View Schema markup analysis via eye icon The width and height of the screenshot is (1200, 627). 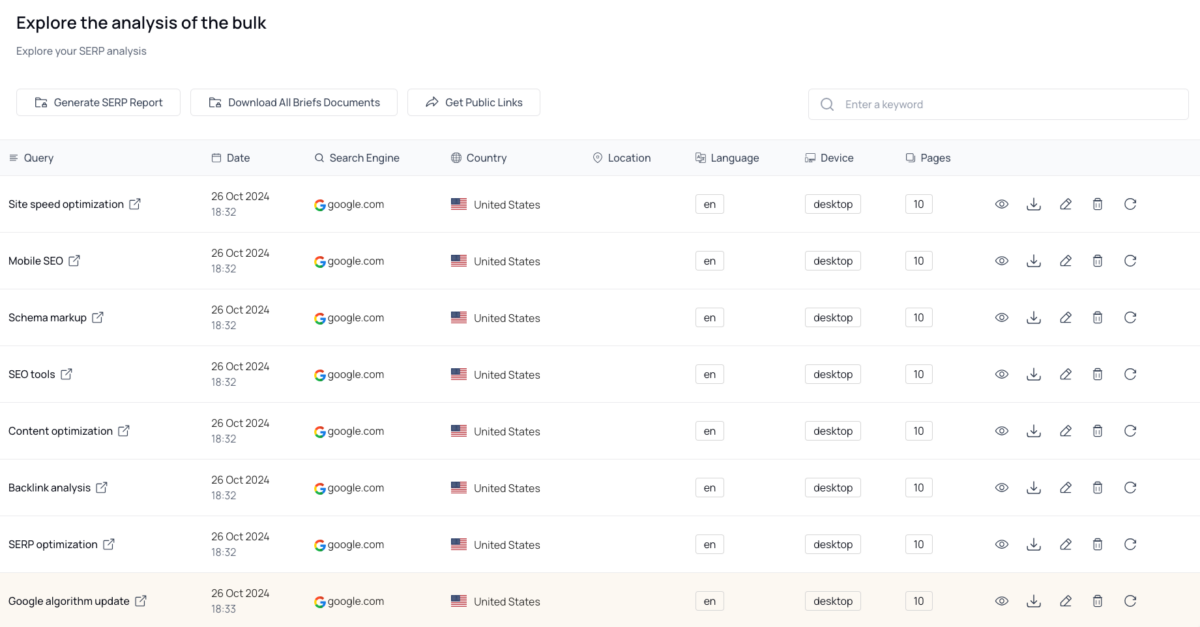click(x=1001, y=318)
